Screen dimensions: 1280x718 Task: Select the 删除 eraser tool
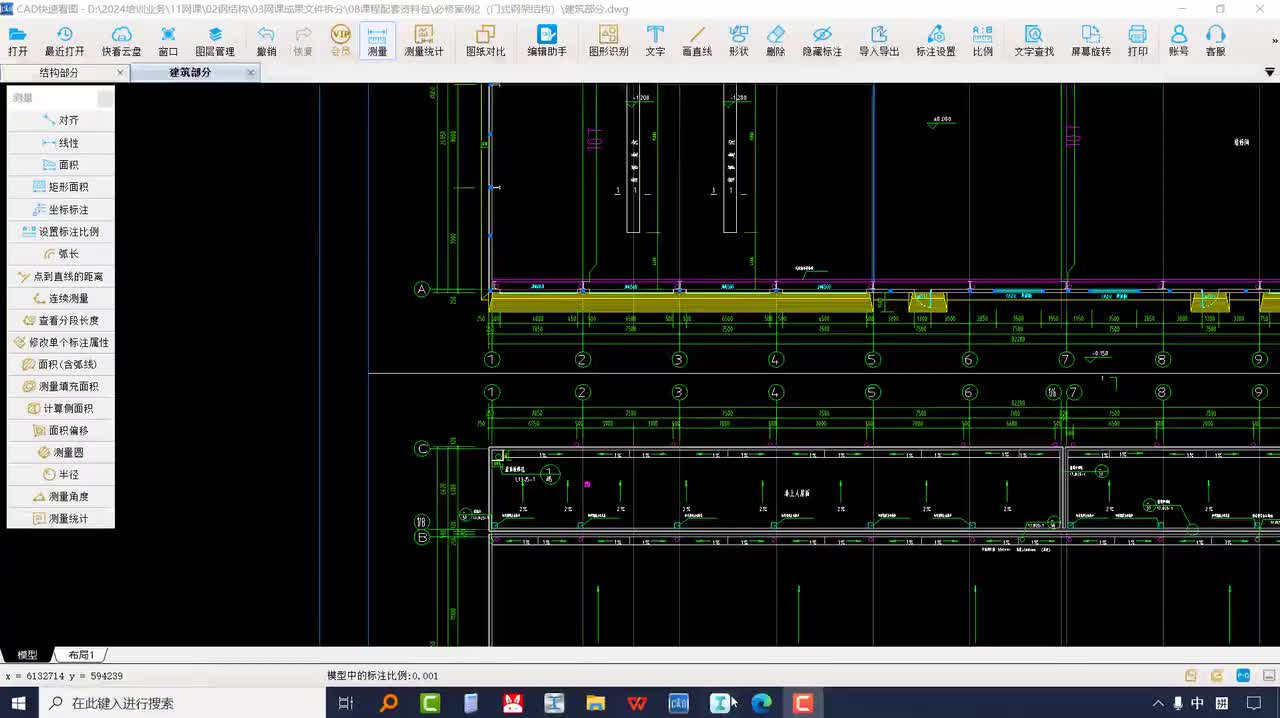point(775,41)
